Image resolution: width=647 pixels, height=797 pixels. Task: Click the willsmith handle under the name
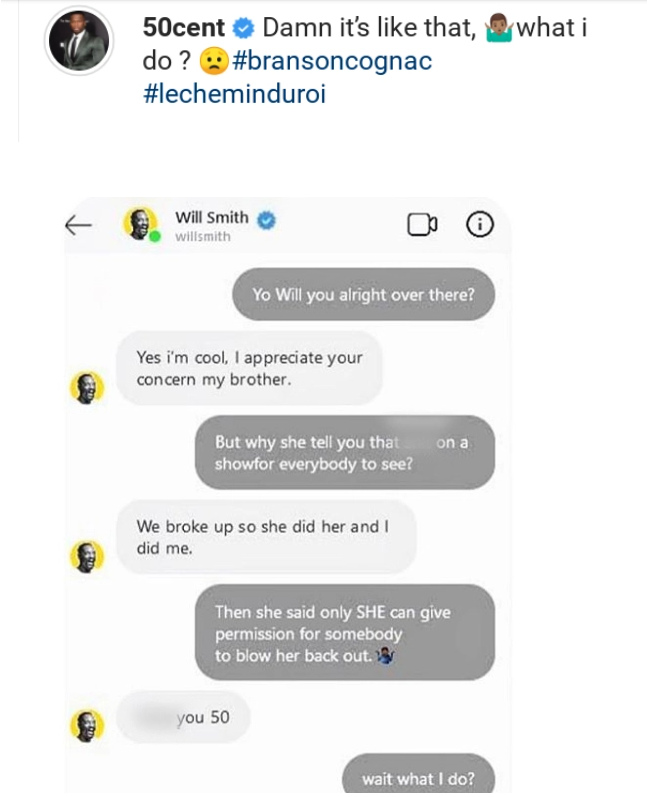202,237
